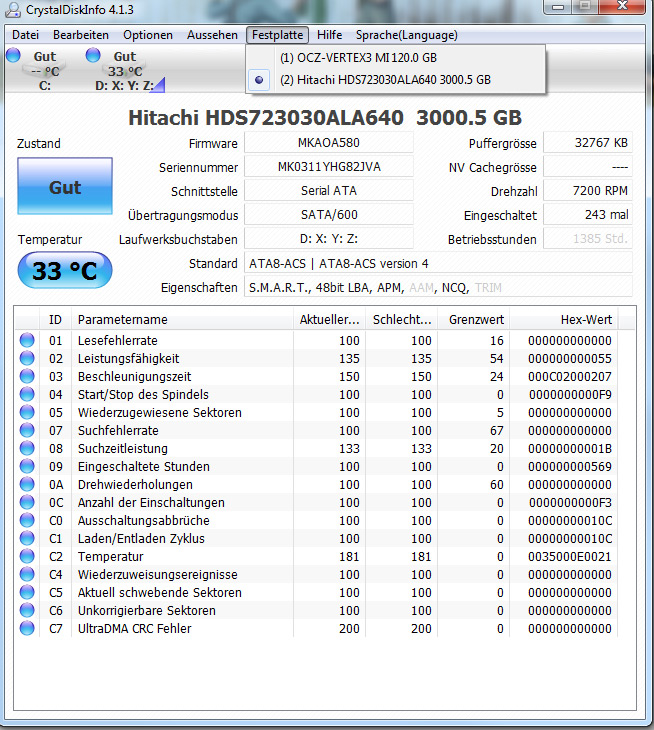654x730 pixels.
Task: Close the Festplatte menu
Action: 277,35
